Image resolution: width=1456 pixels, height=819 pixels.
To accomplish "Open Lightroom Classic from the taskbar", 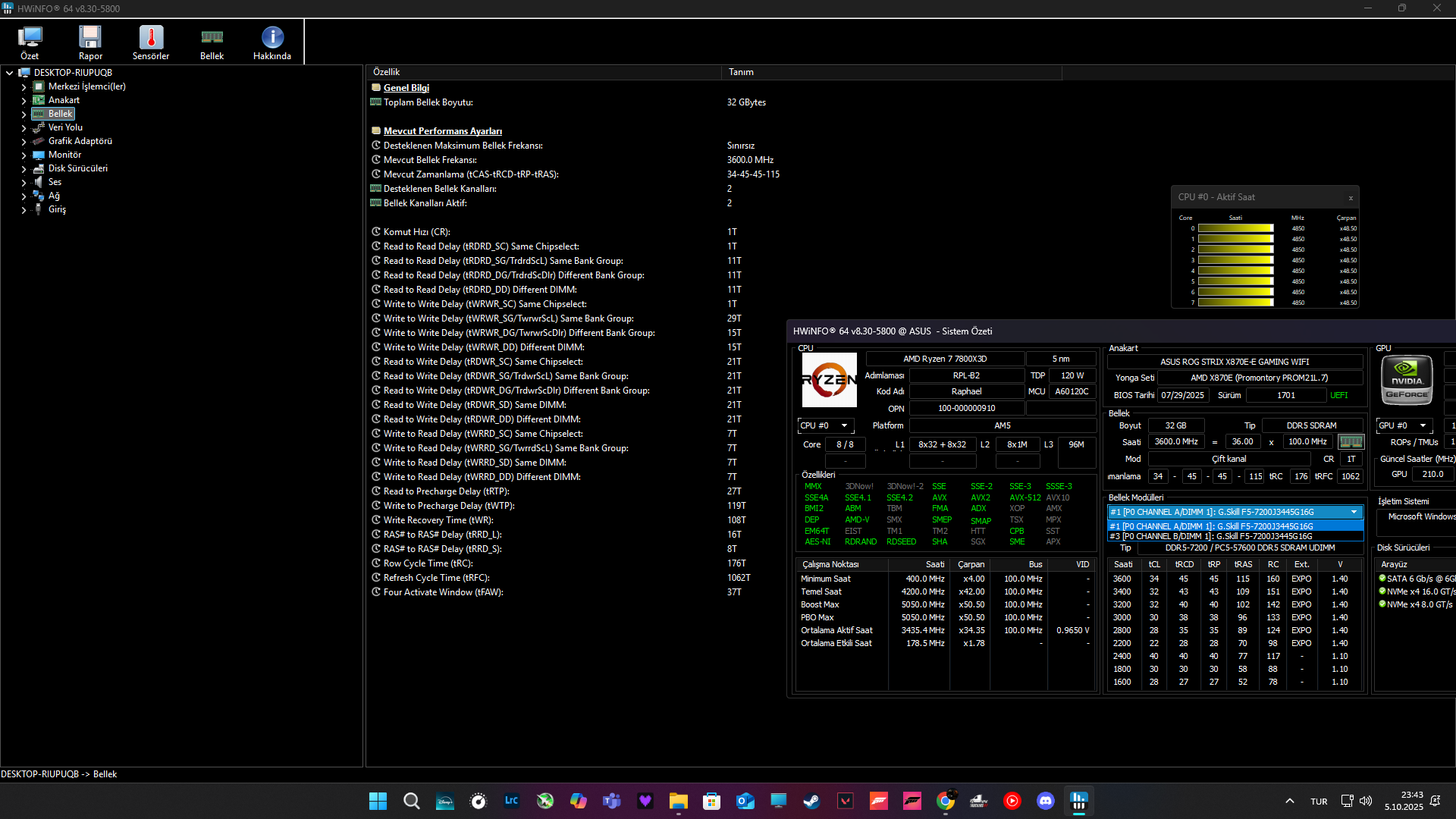I will [x=511, y=801].
